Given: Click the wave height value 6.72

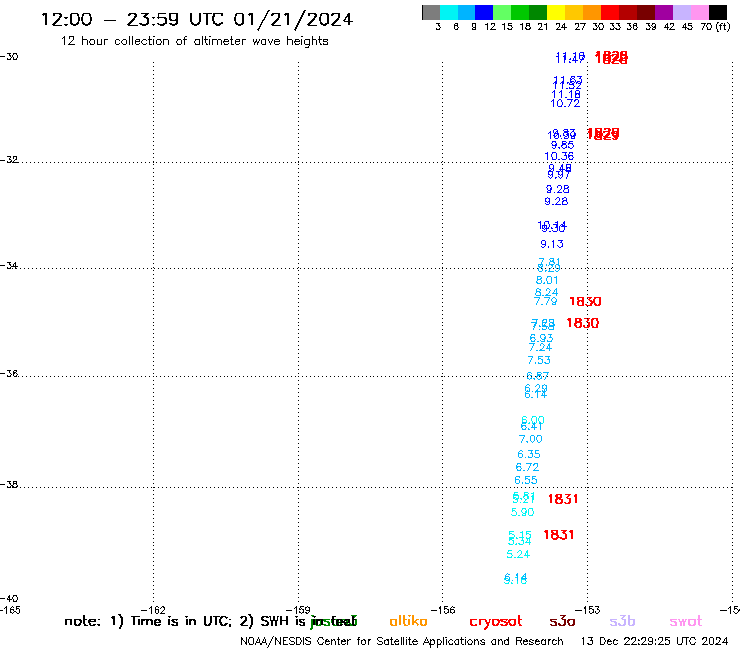Looking at the screenshot, I should click(x=527, y=467).
